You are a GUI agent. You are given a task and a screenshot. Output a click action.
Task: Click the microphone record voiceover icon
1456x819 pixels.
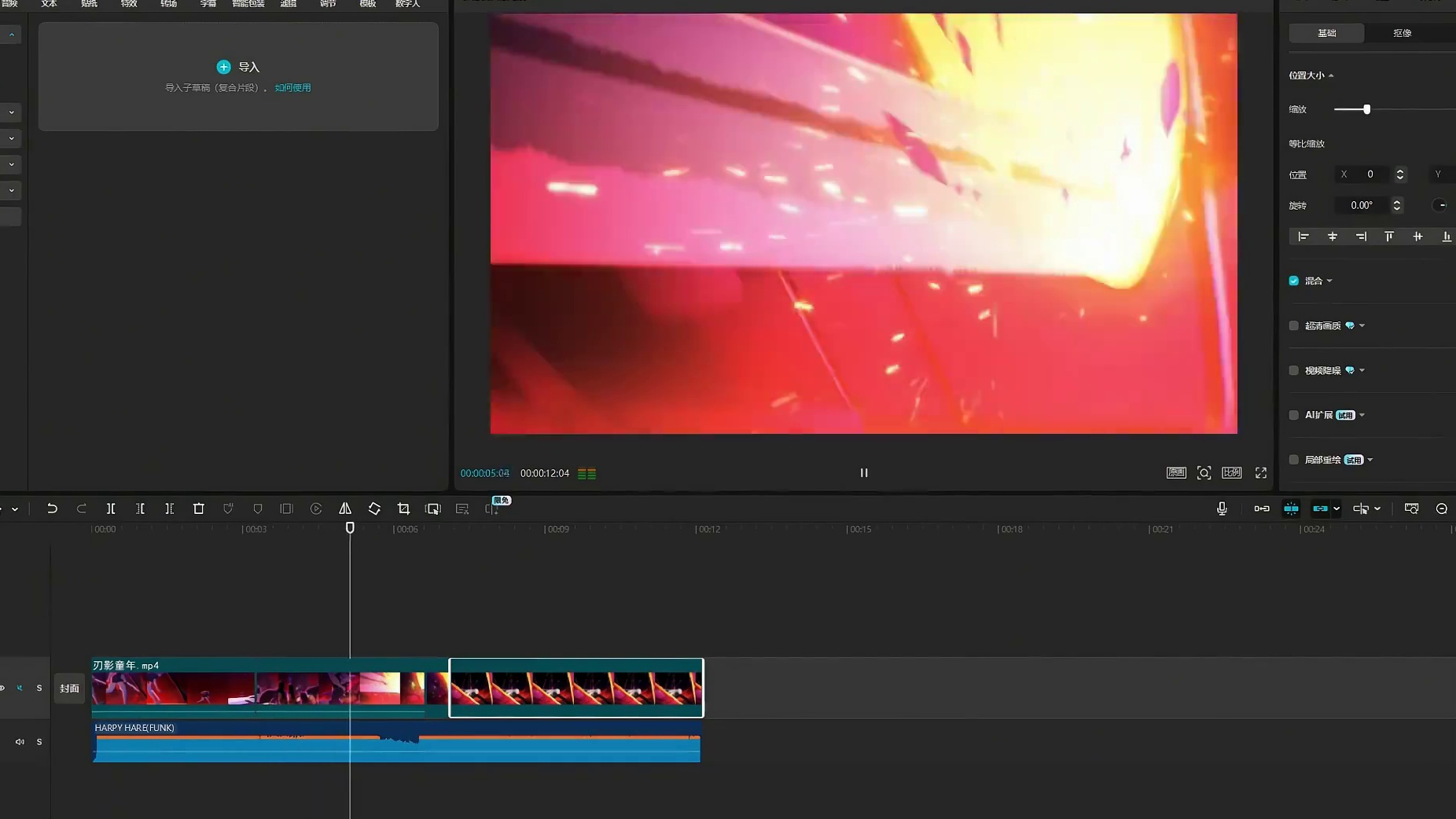click(1222, 509)
